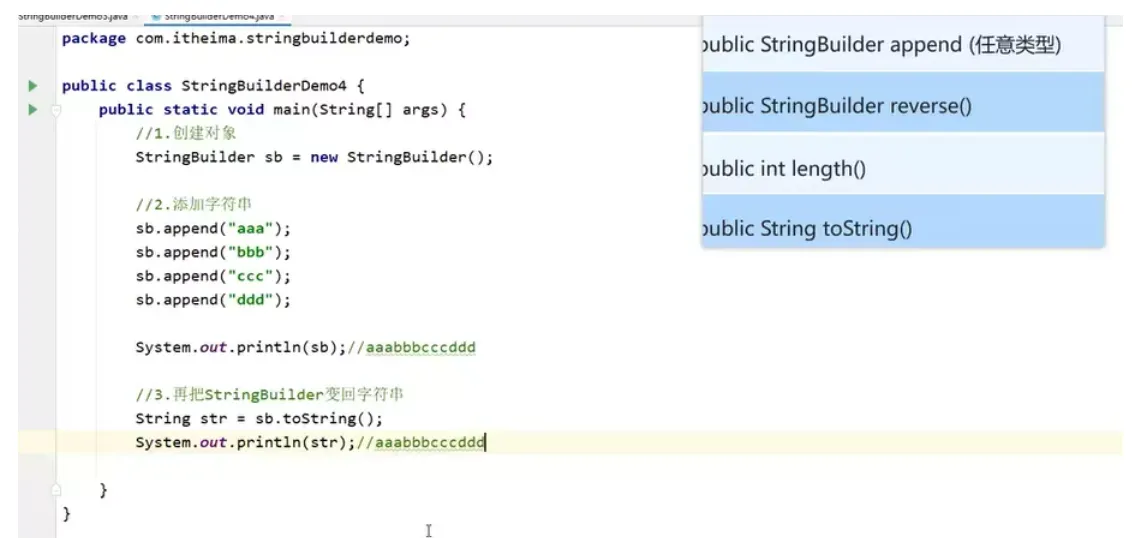Click the sb.append("bbb") line
Image resolution: width=1136 pixels, height=538 pixels.
click(213, 253)
